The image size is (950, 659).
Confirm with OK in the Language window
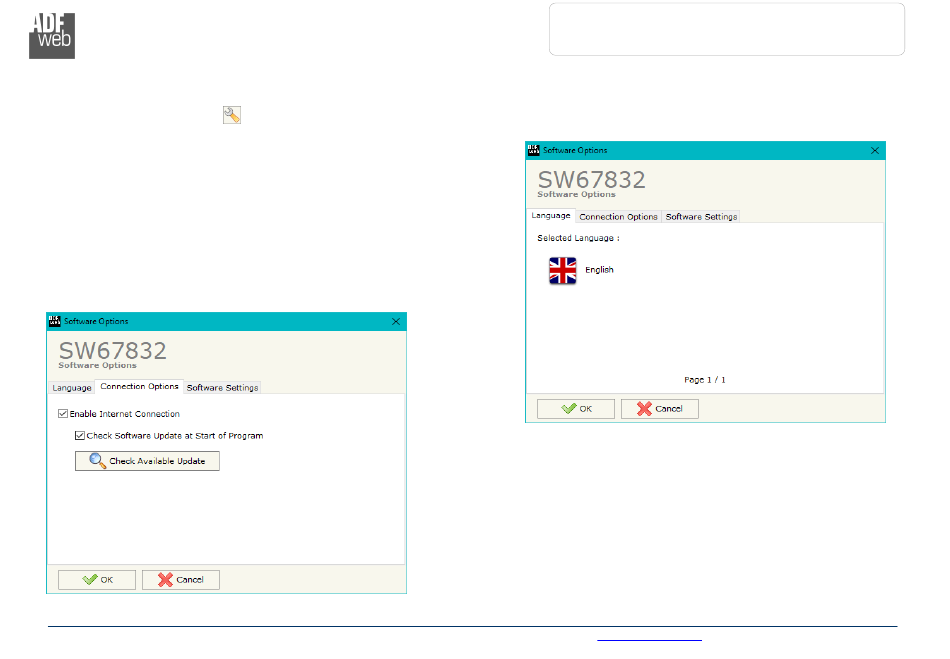(576, 409)
